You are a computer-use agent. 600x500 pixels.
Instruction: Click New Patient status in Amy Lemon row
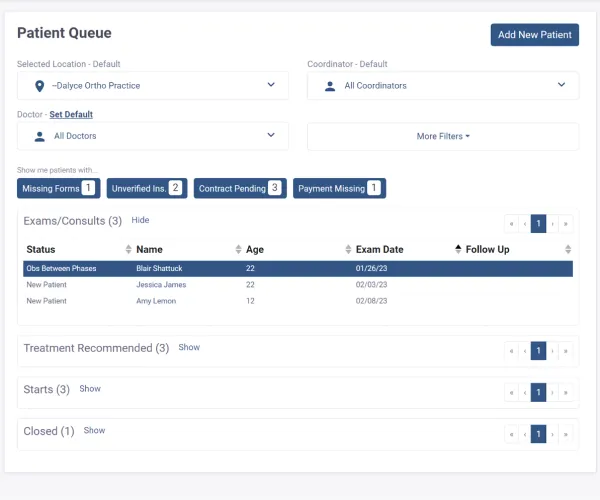pos(46,301)
